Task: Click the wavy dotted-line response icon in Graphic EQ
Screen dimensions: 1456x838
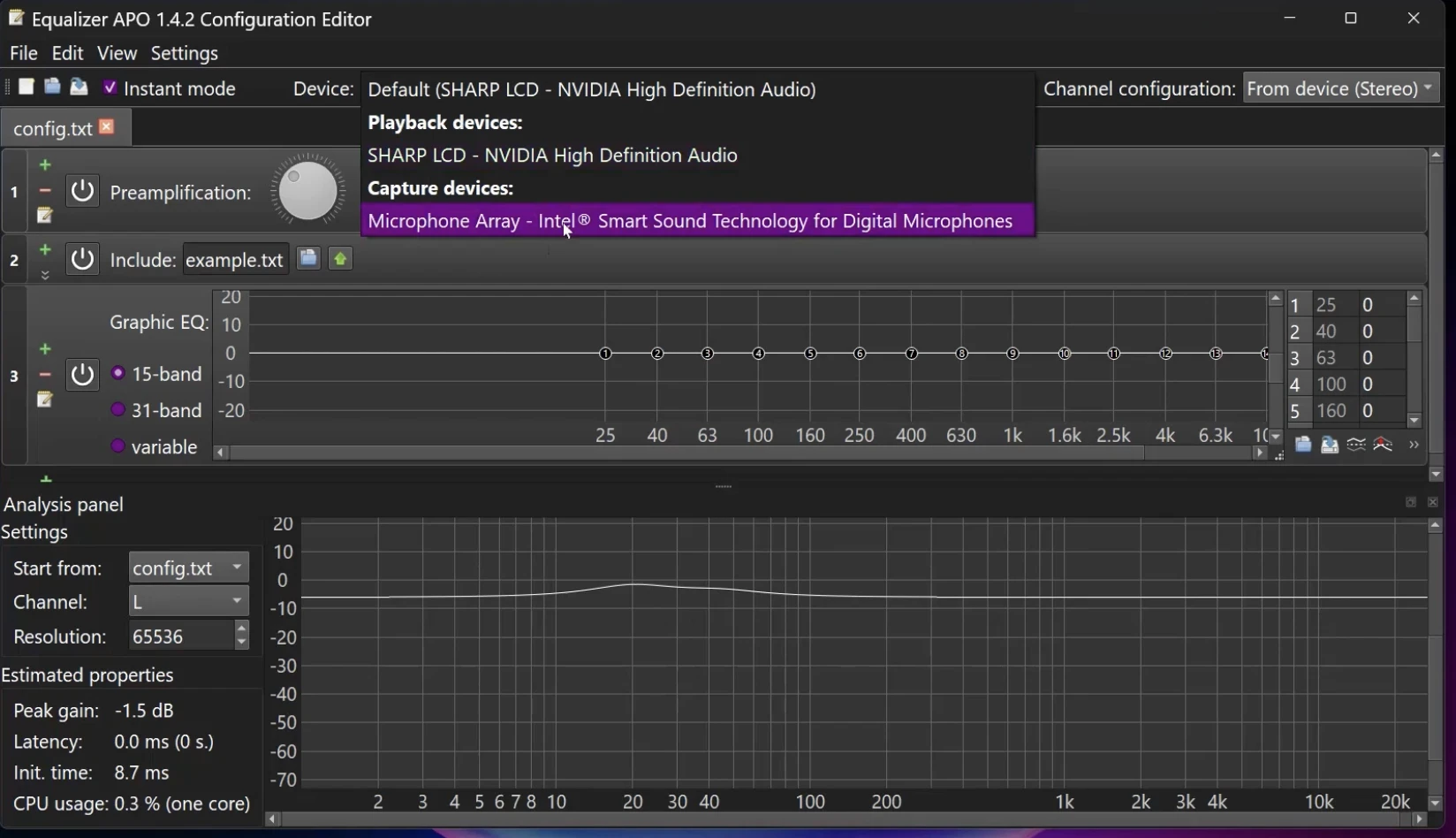Action: [1356, 445]
